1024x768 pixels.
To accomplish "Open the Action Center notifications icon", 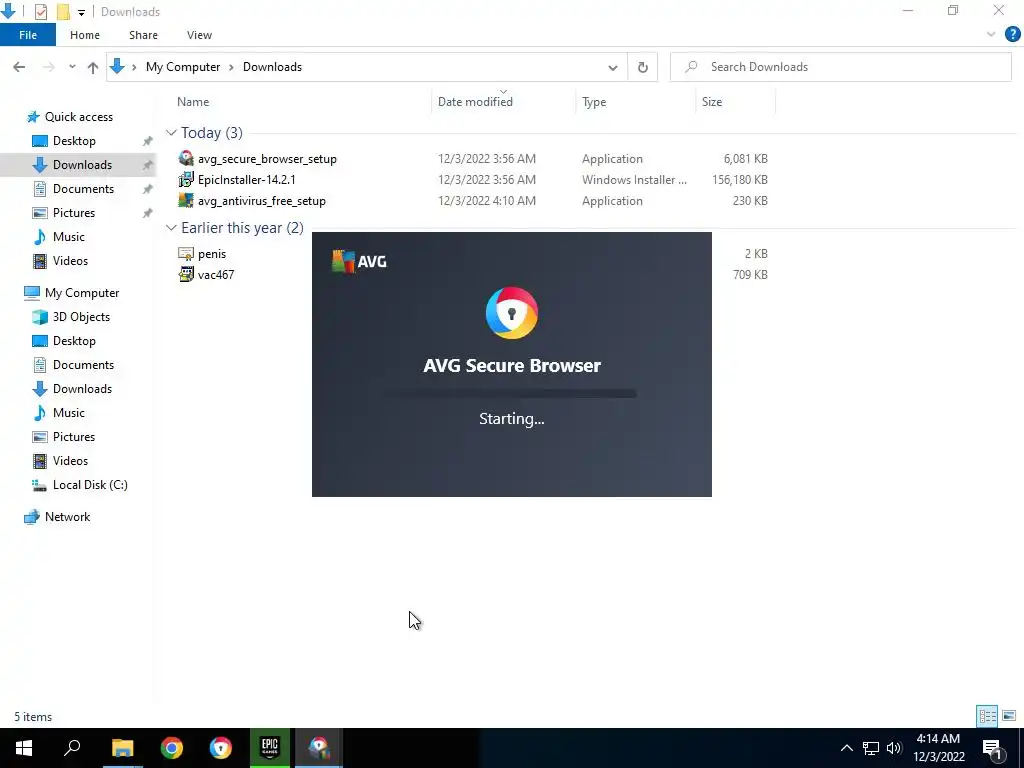I will [992, 748].
